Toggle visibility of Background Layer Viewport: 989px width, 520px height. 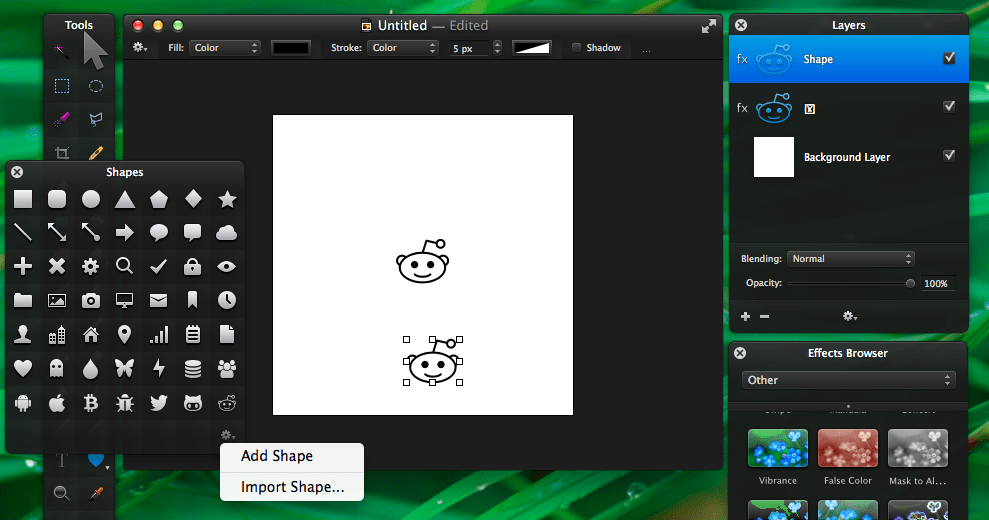tap(949, 155)
